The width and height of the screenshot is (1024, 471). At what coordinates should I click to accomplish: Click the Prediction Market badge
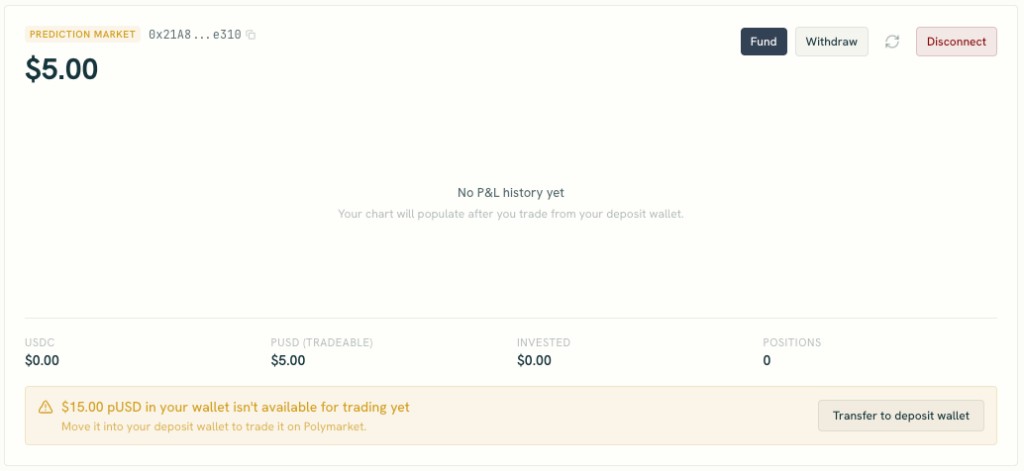coord(82,34)
